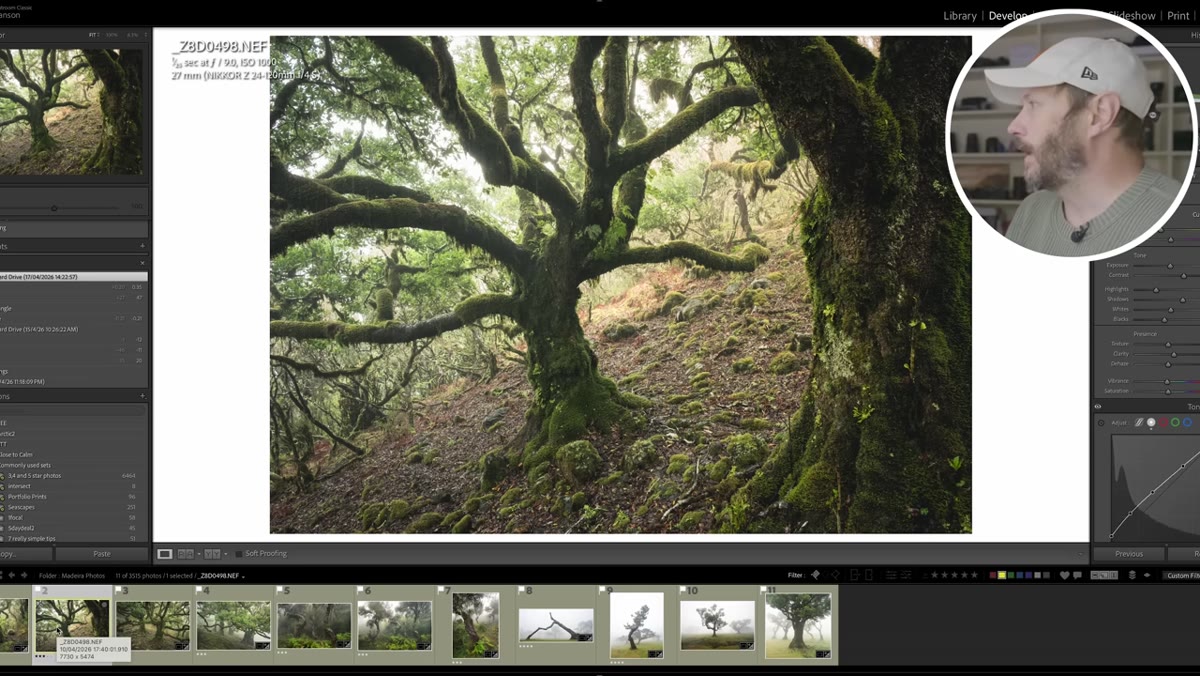Image resolution: width=1200 pixels, height=676 pixels.
Task: Switch to the Print module
Action: [x=1178, y=16]
